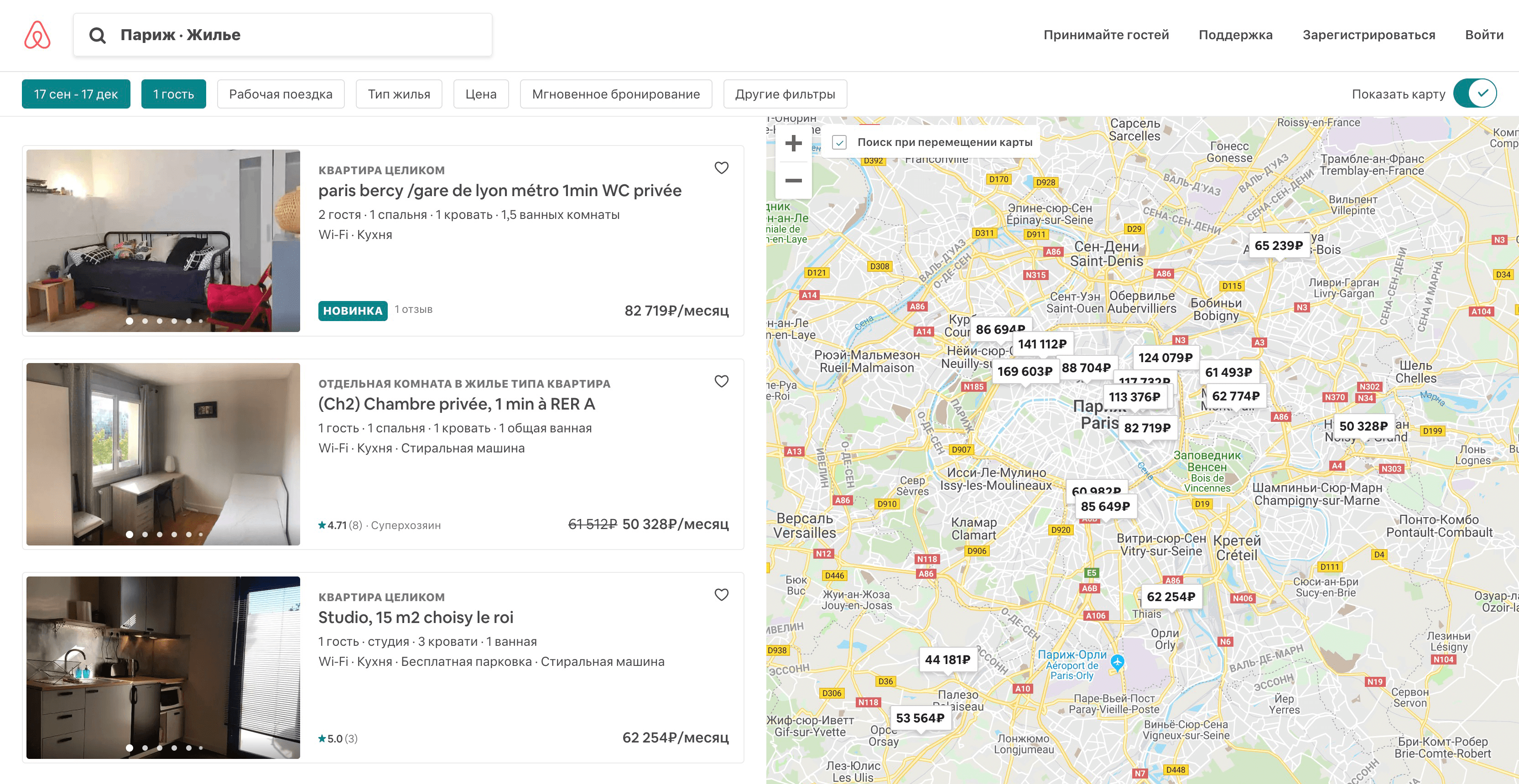Screen dimensions: 1519x784
Task: Click Зарегистрироваться in the header
Action: pos(1368,35)
